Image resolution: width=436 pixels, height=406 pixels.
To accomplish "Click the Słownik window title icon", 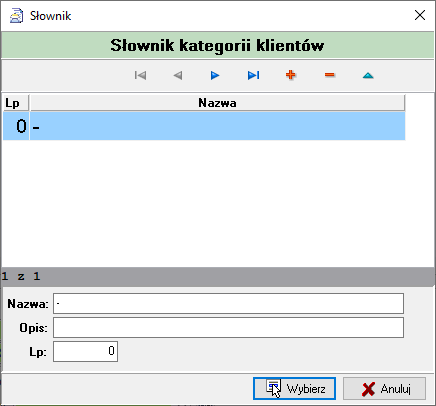I will [x=16, y=16].
